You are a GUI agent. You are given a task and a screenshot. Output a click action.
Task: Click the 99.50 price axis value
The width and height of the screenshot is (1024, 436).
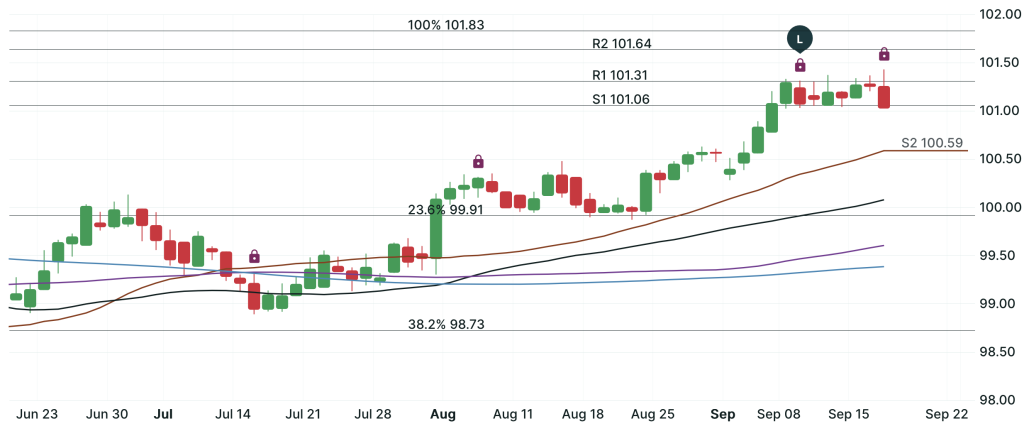[x=997, y=256]
